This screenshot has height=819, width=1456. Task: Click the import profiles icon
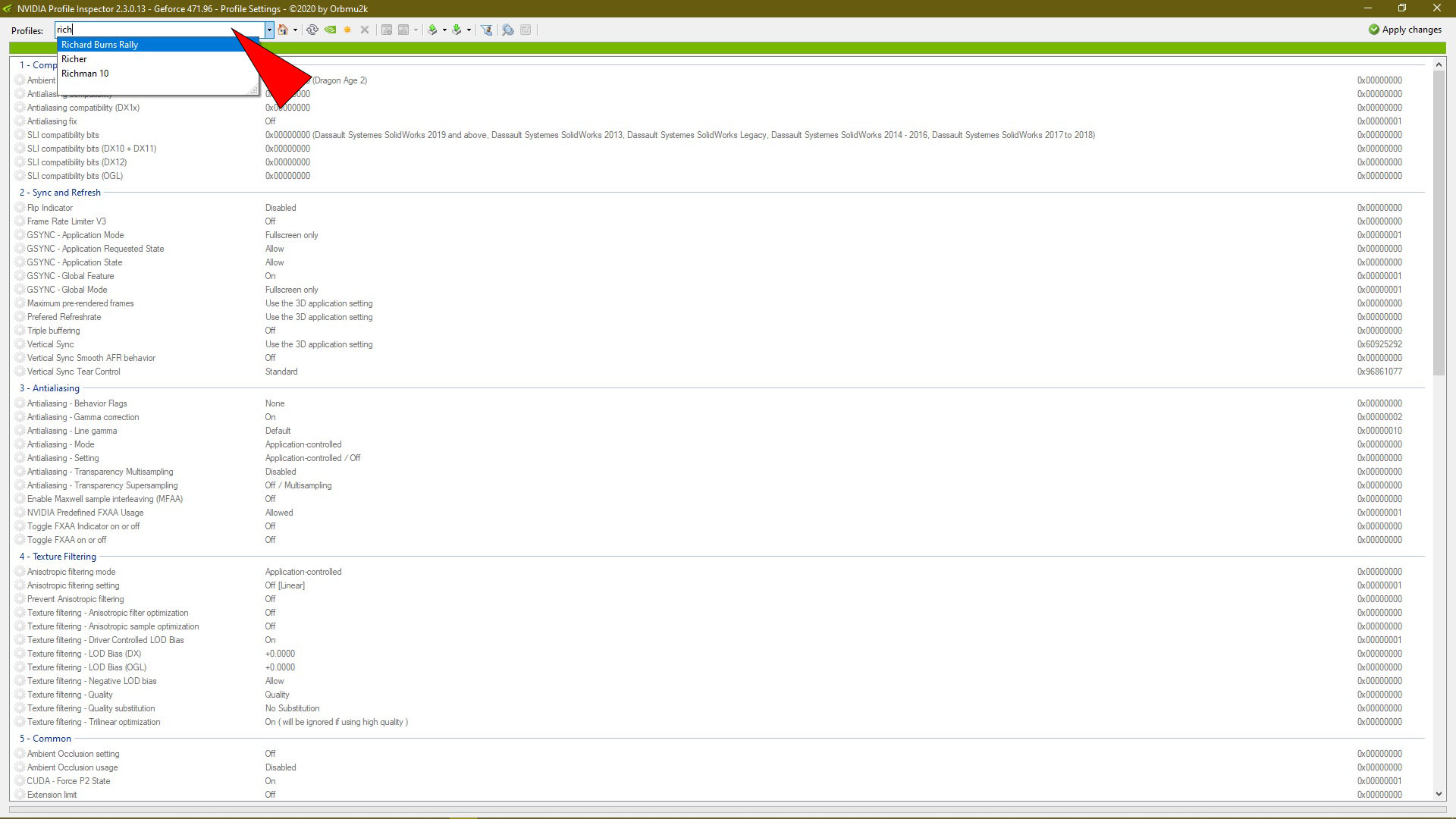coord(457,30)
